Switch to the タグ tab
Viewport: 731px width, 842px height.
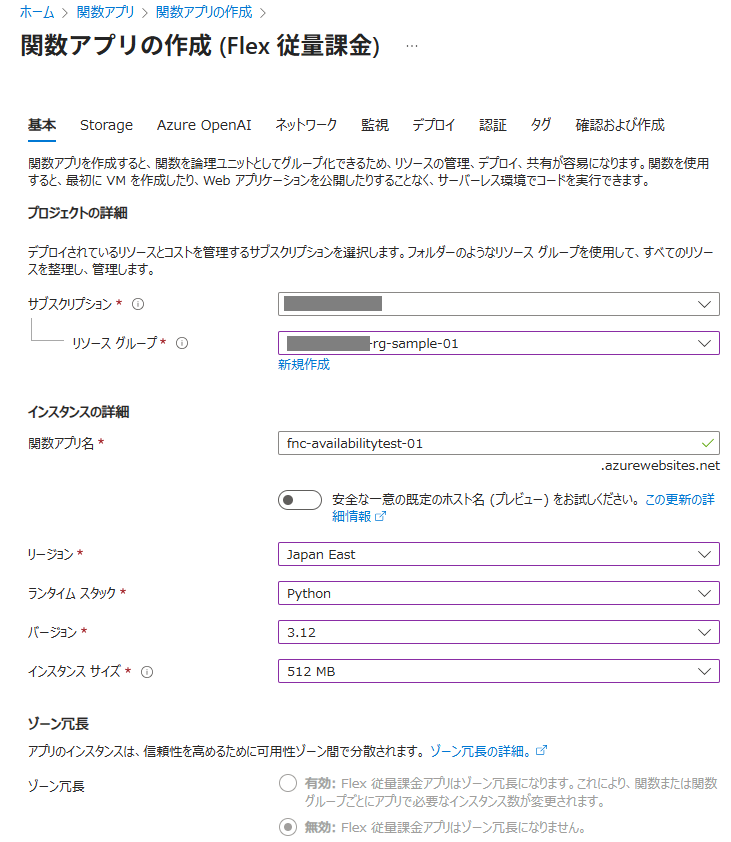tap(541, 125)
